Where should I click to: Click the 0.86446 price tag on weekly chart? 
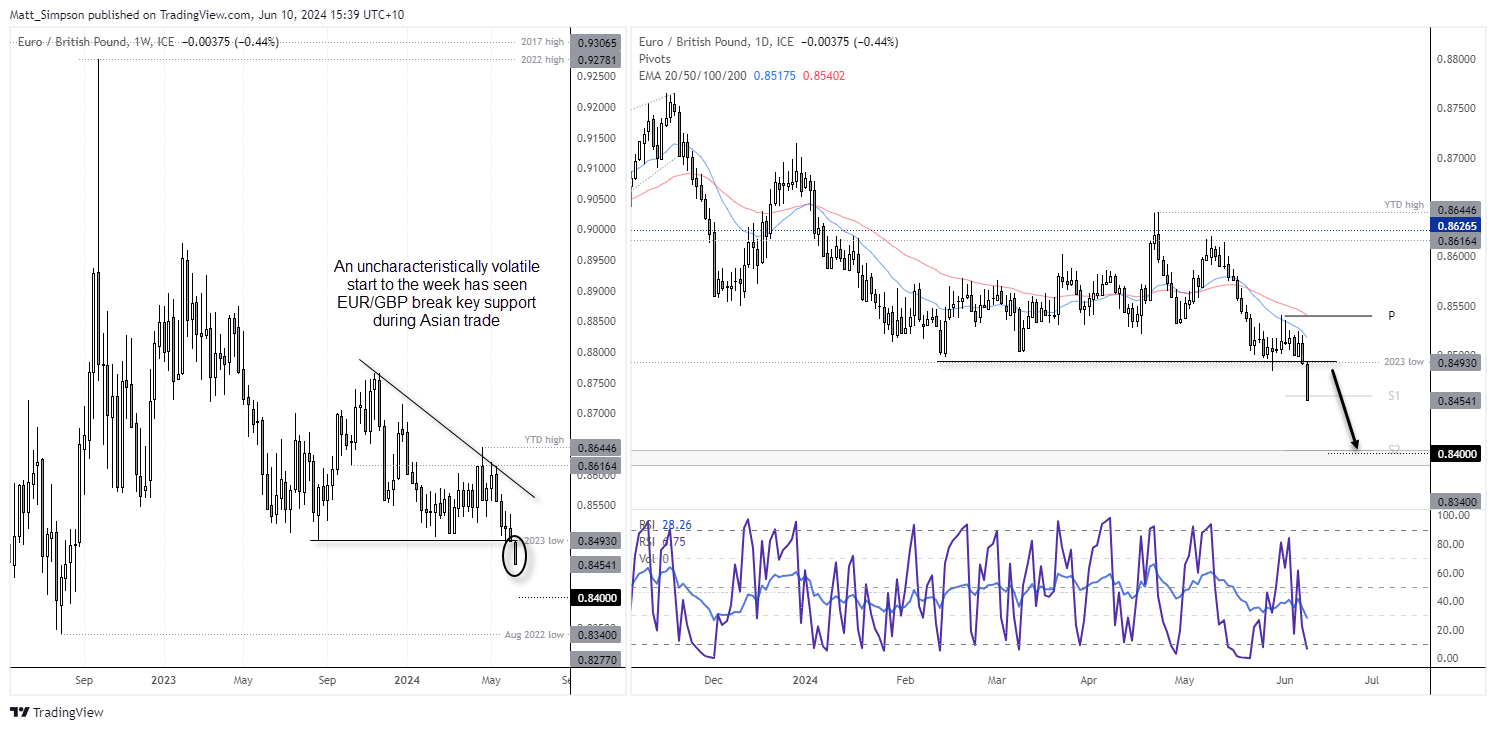click(597, 448)
